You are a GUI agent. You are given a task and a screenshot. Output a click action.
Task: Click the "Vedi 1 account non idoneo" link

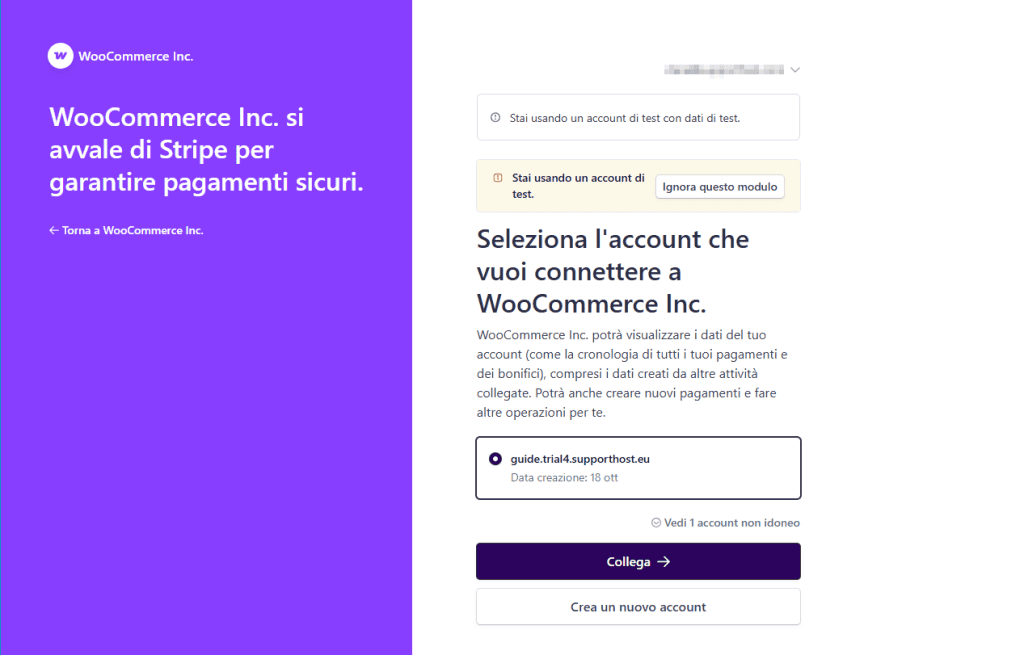[x=732, y=522]
